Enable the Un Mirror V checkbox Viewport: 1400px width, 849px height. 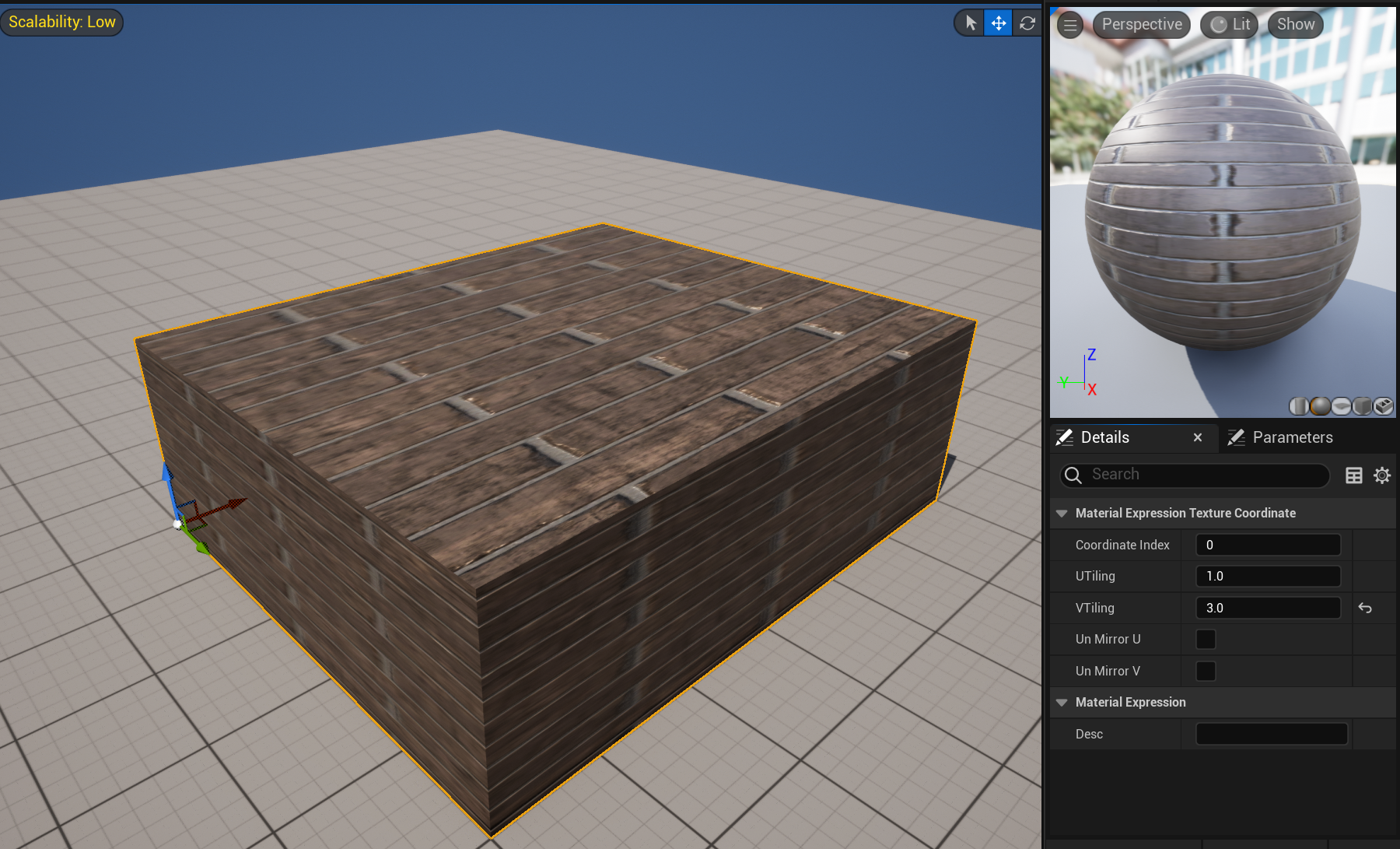[x=1206, y=671]
